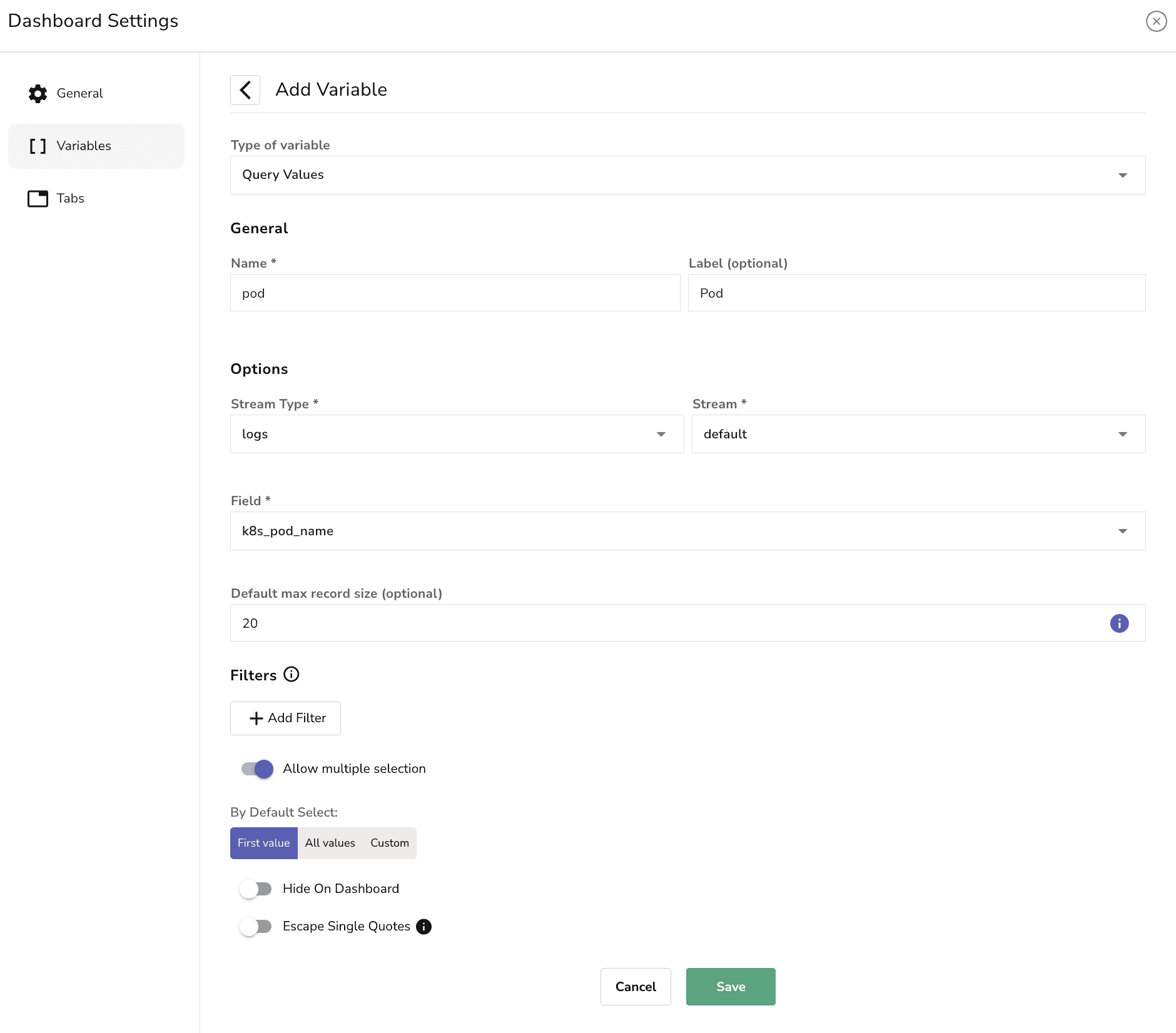Image resolution: width=1176 pixels, height=1033 pixels.
Task: Cancel adding the variable
Action: (635, 987)
